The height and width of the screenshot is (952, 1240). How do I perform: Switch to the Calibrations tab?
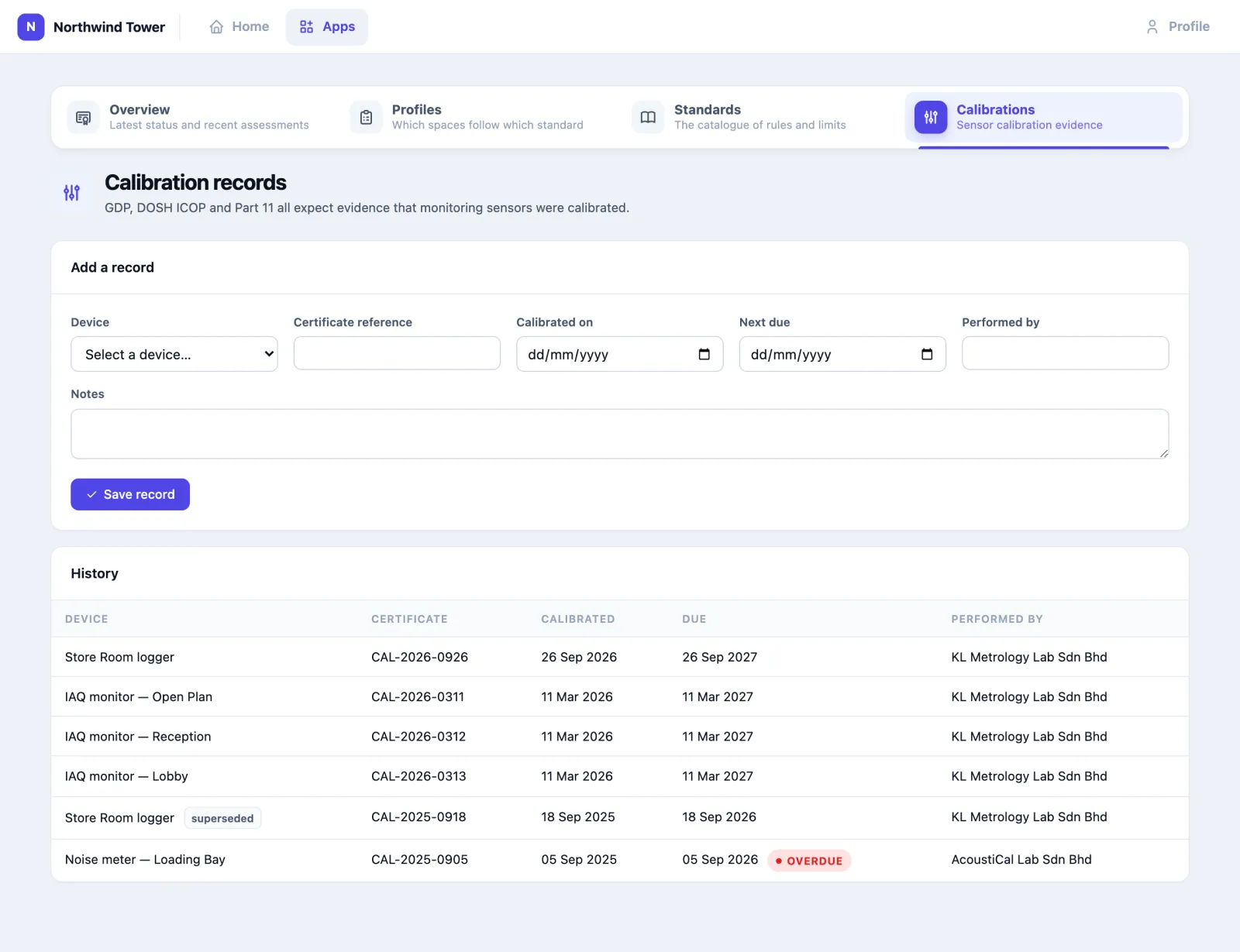[x=1043, y=118]
